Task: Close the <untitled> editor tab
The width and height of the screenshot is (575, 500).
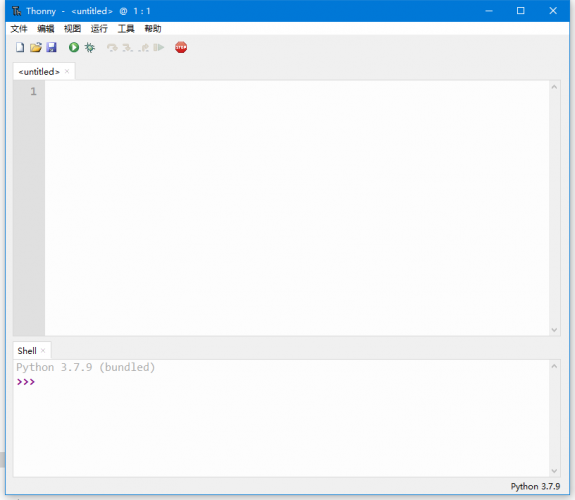Action: pyautogui.click(x=67, y=72)
